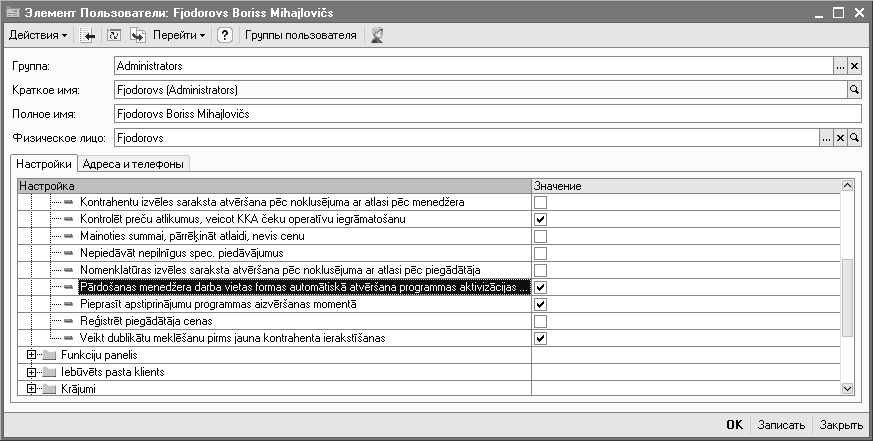Click the copy-element toolbar icon
The height and width of the screenshot is (441, 873).
click(x=138, y=35)
